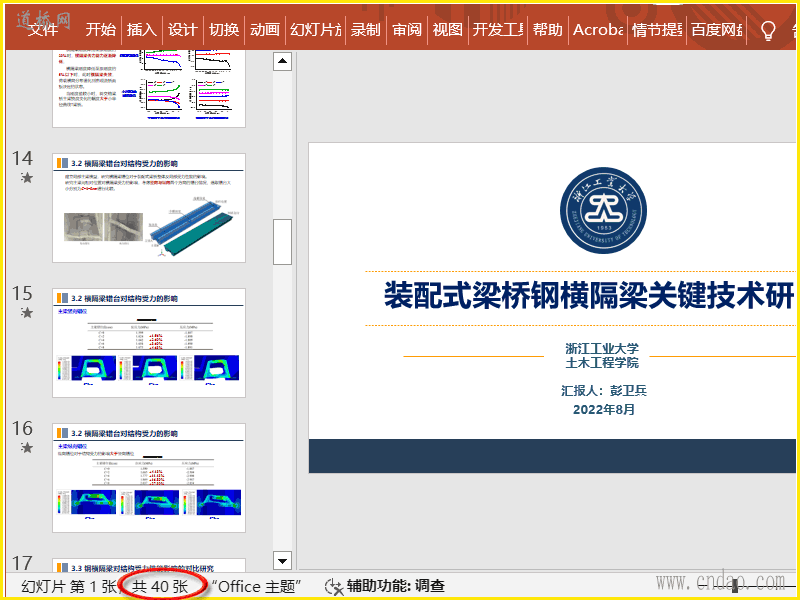Screen dimensions: 800x600
Task: Select the slide 17 thumbnail
Action: (x=149, y=565)
